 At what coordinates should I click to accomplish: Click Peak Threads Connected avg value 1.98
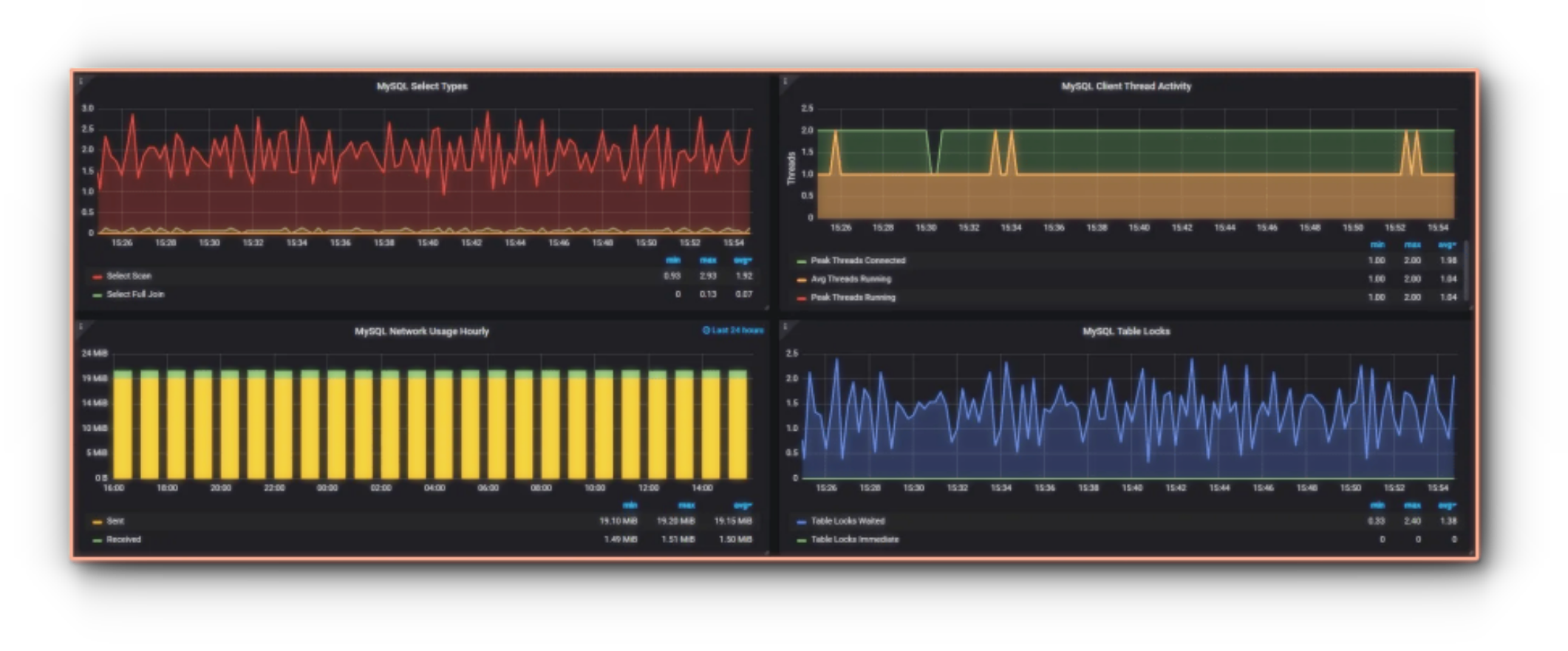1448,260
